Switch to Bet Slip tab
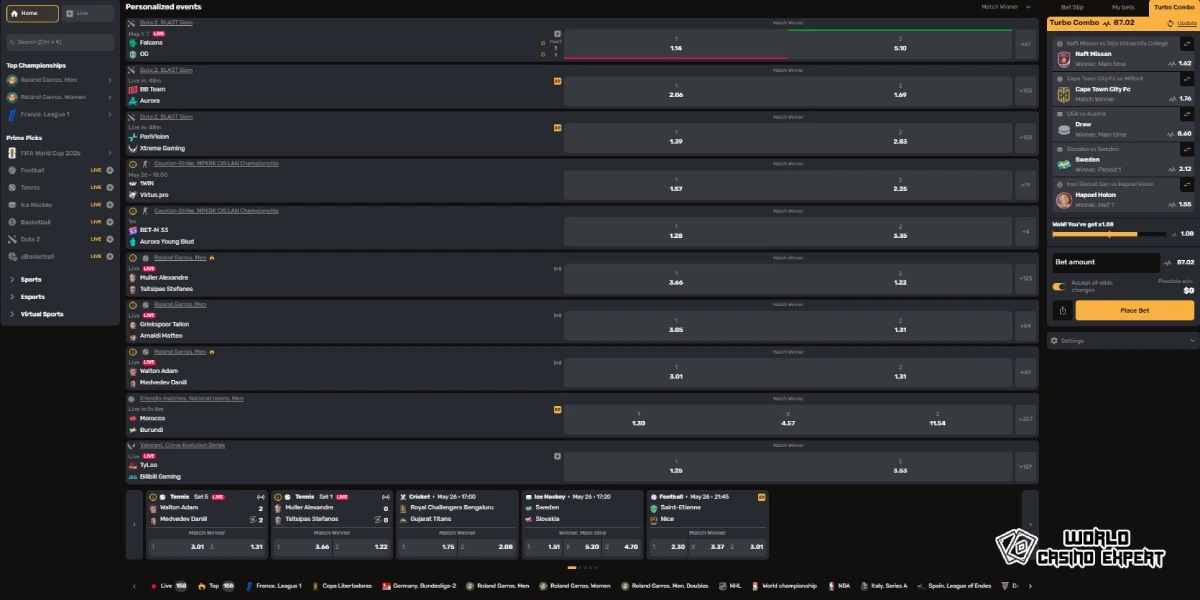The height and width of the screenshot is (600, 1200). tap(1072, 7)
